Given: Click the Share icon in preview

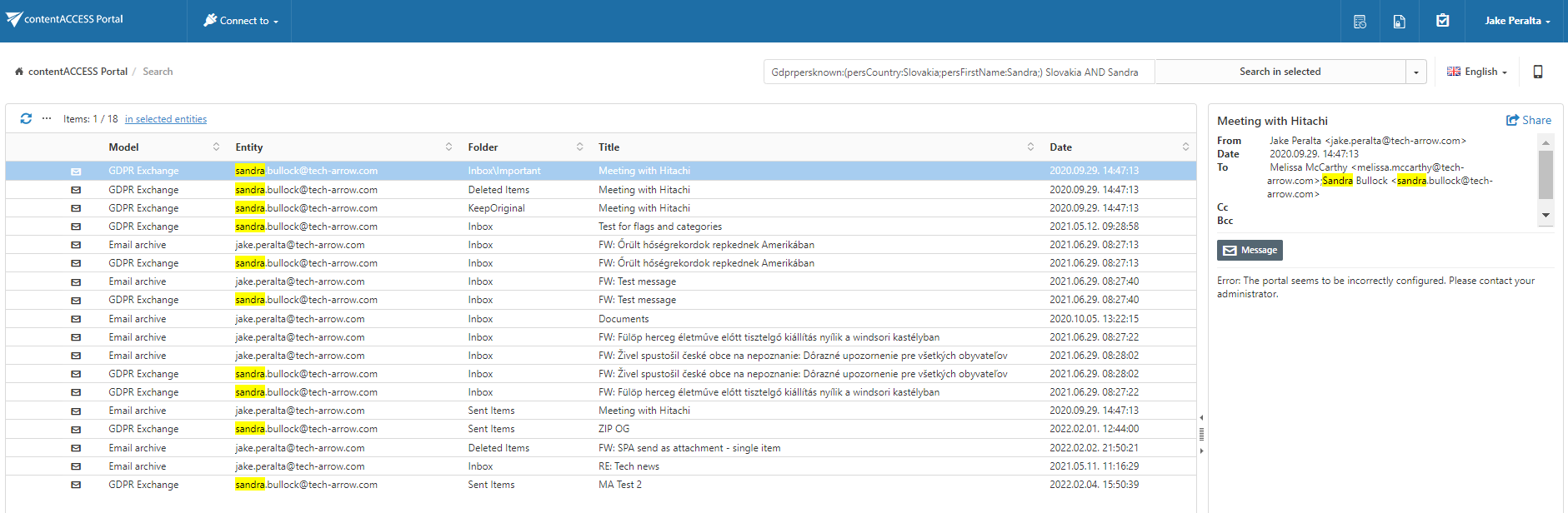Looking at the screenshot, I should 1528,120.
